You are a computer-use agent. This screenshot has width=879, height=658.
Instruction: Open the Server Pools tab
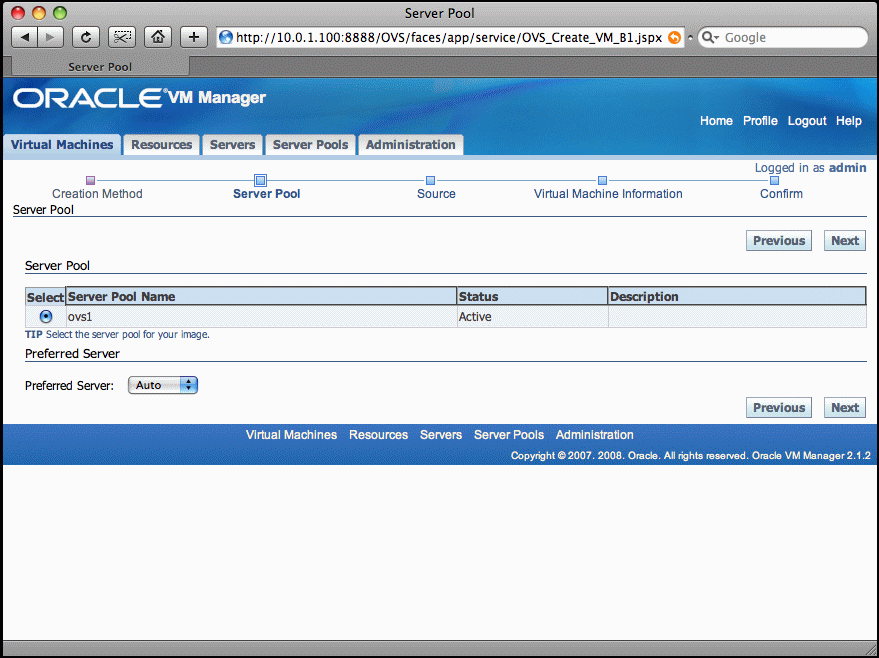coord(310,145)
